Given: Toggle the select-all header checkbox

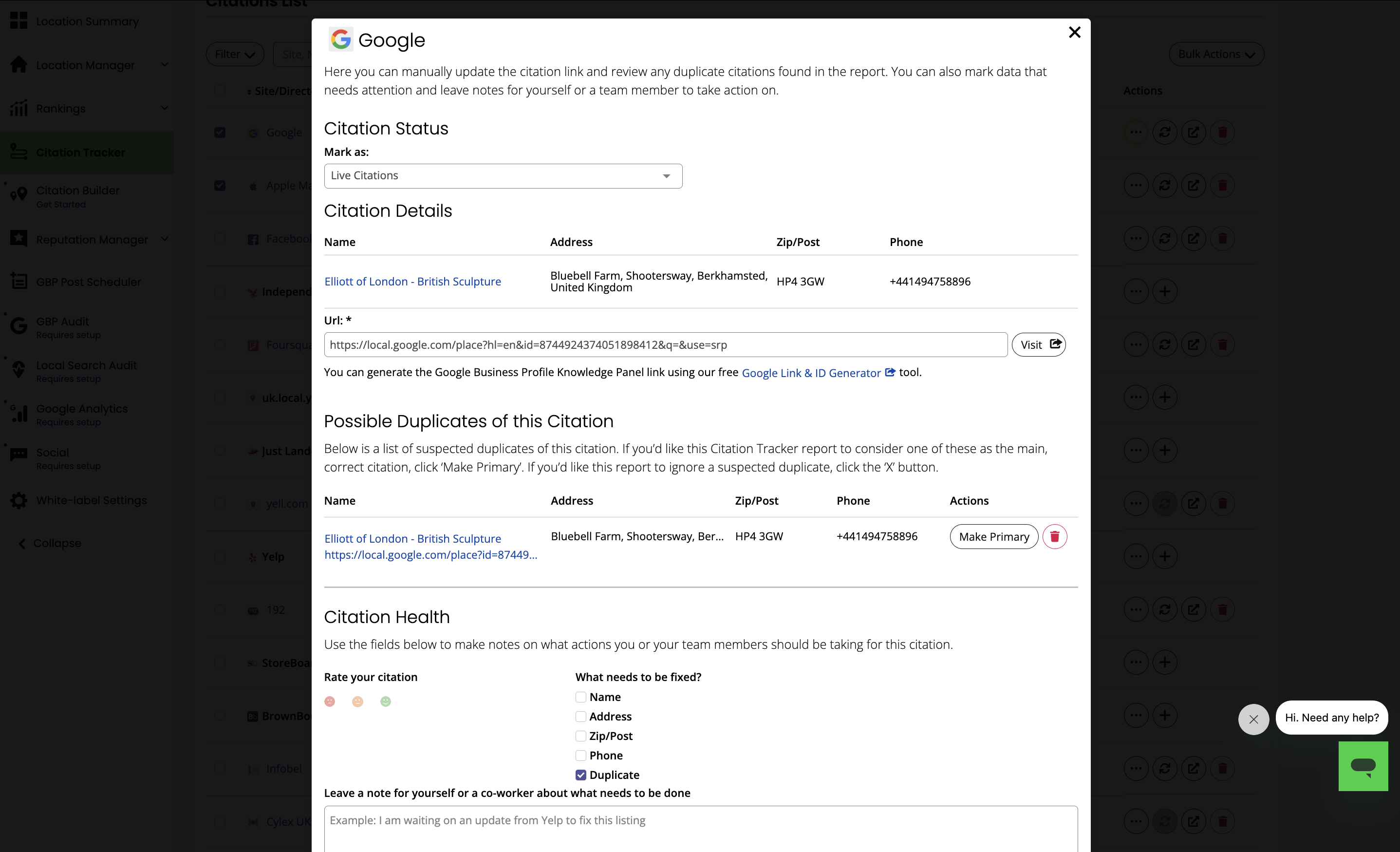Looking at the screenshot, I should pyautogui.click(x=220, y=91).
